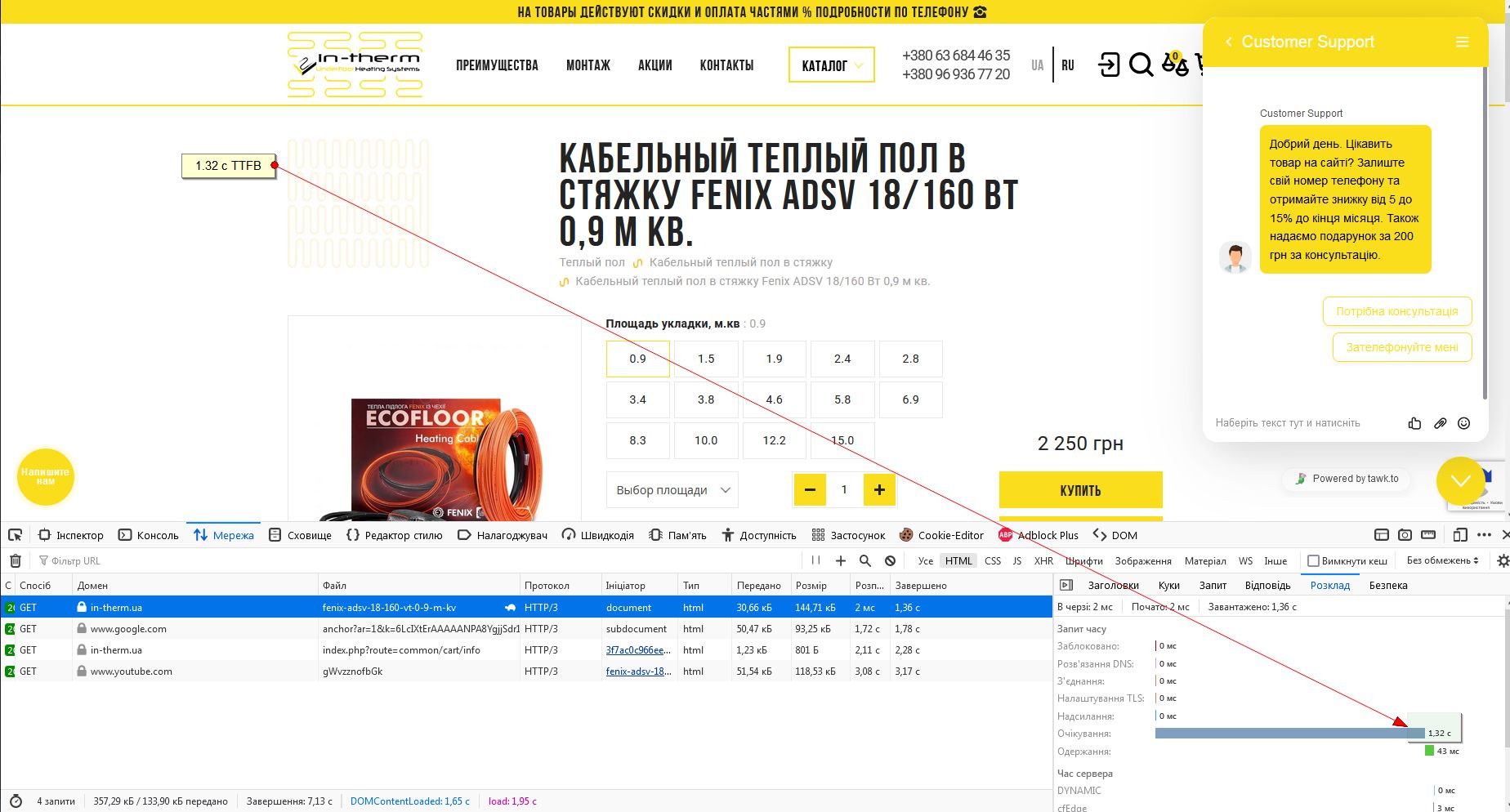
Task: Click the КУПИТЬ buy button
Action: [x=1080, y=490]
